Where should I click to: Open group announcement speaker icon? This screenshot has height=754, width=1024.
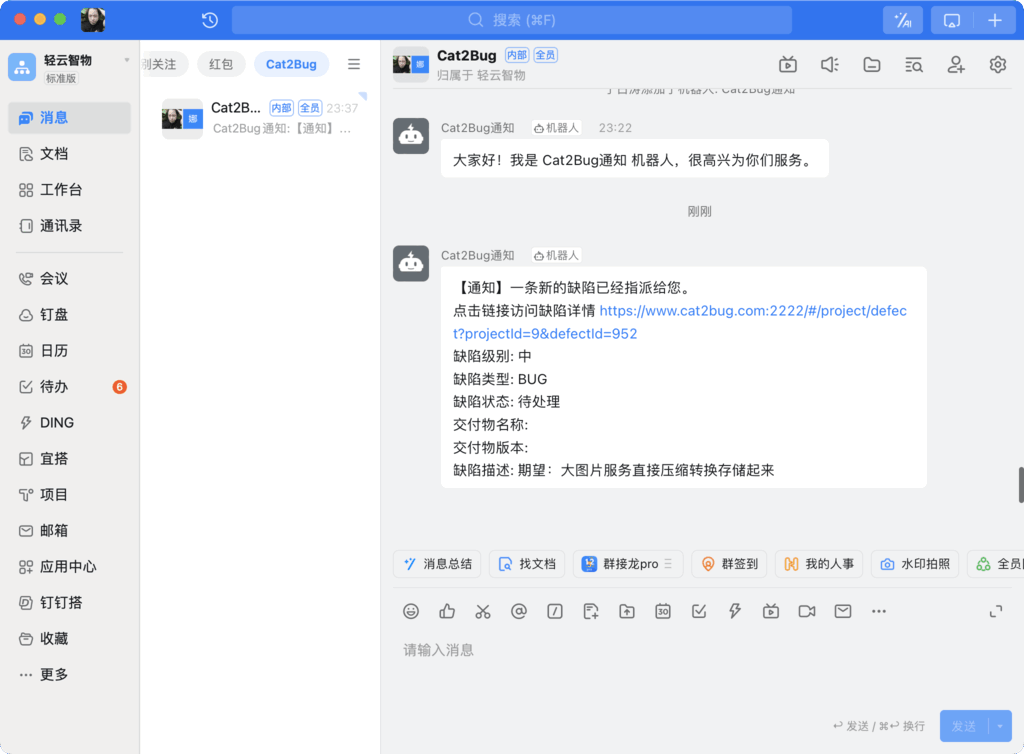tap(829, 64)
